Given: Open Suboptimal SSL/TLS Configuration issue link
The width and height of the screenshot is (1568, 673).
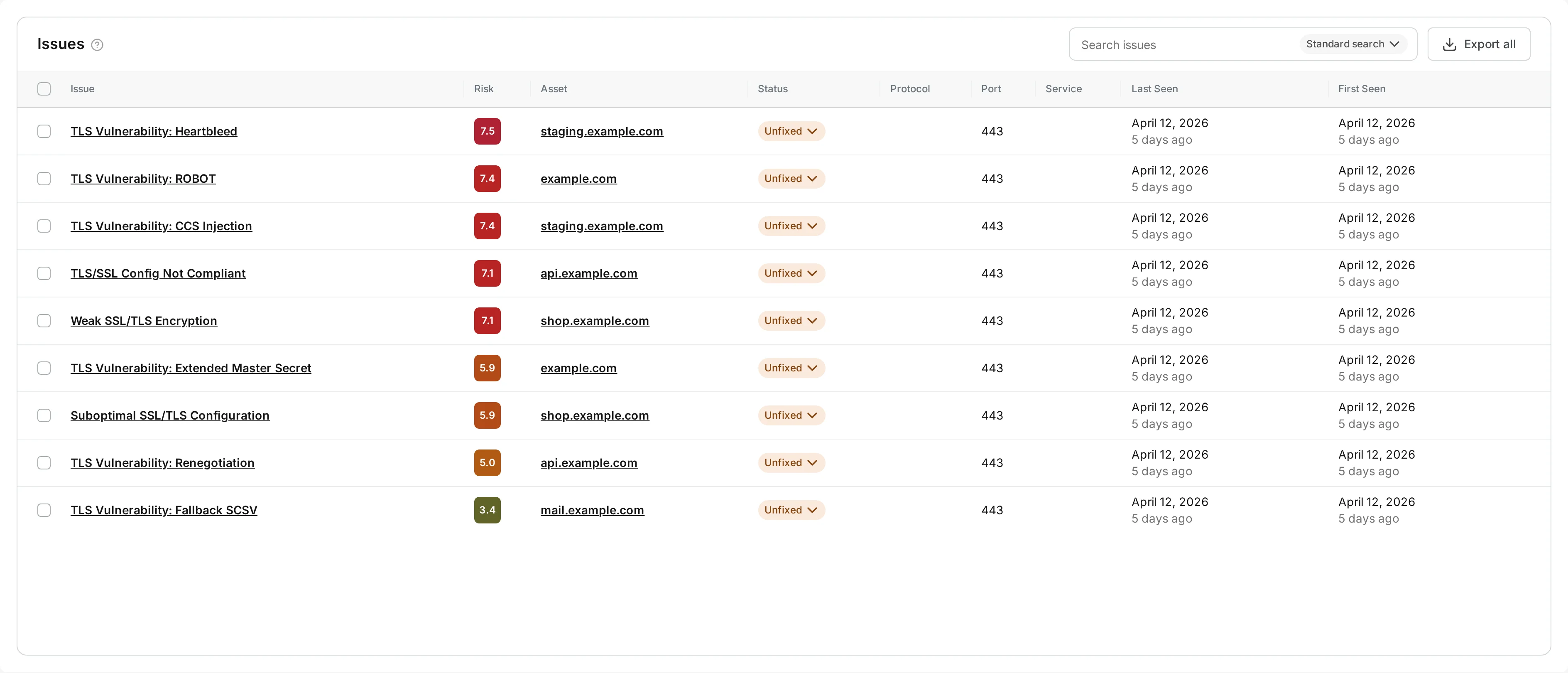Looking at the screenshot, I should (170, 415).
